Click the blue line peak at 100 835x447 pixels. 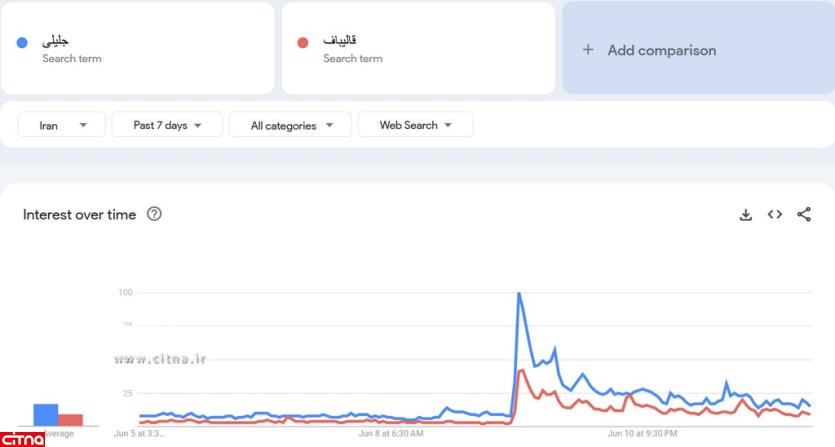tap(519, 294)
